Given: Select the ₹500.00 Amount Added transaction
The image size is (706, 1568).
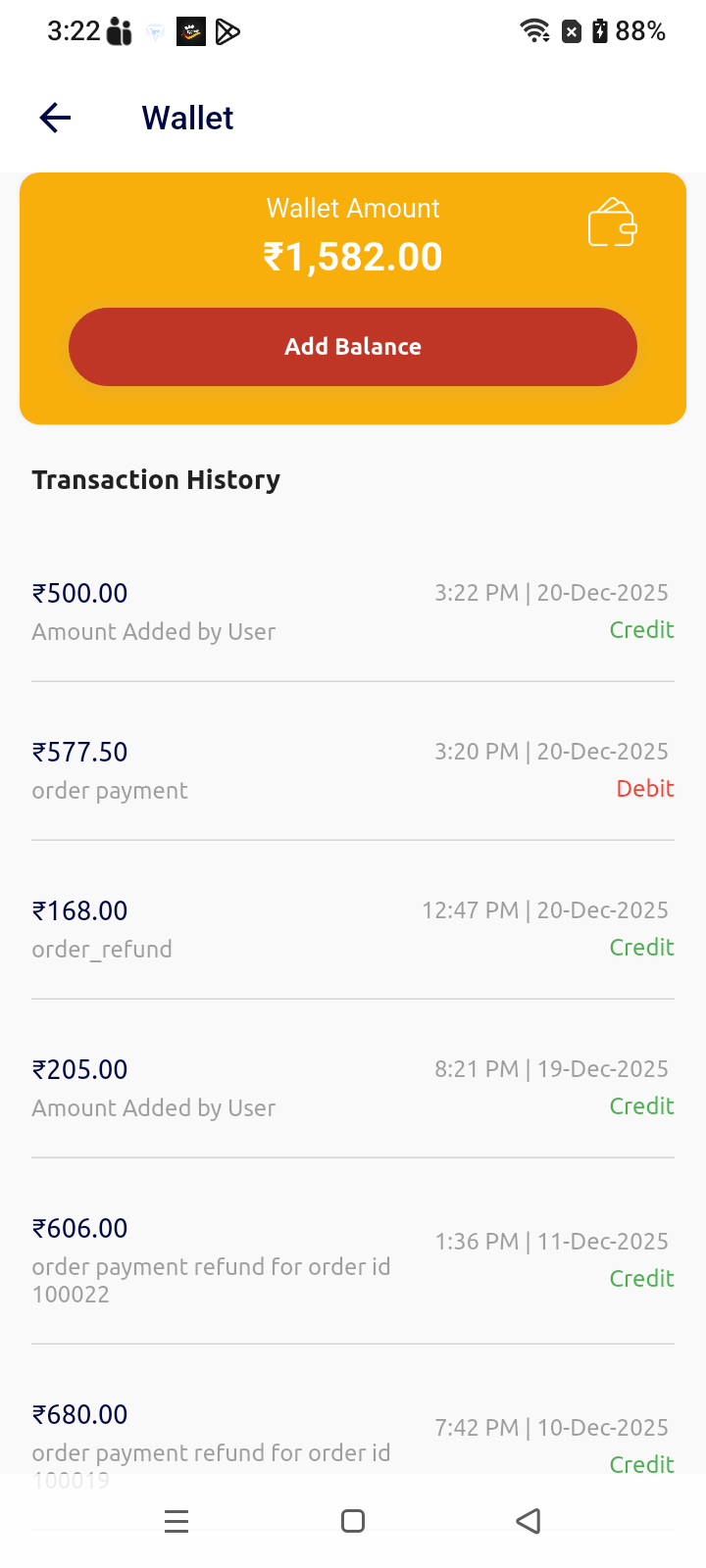Looking at the screenshot, I should [x=353, y=612].
